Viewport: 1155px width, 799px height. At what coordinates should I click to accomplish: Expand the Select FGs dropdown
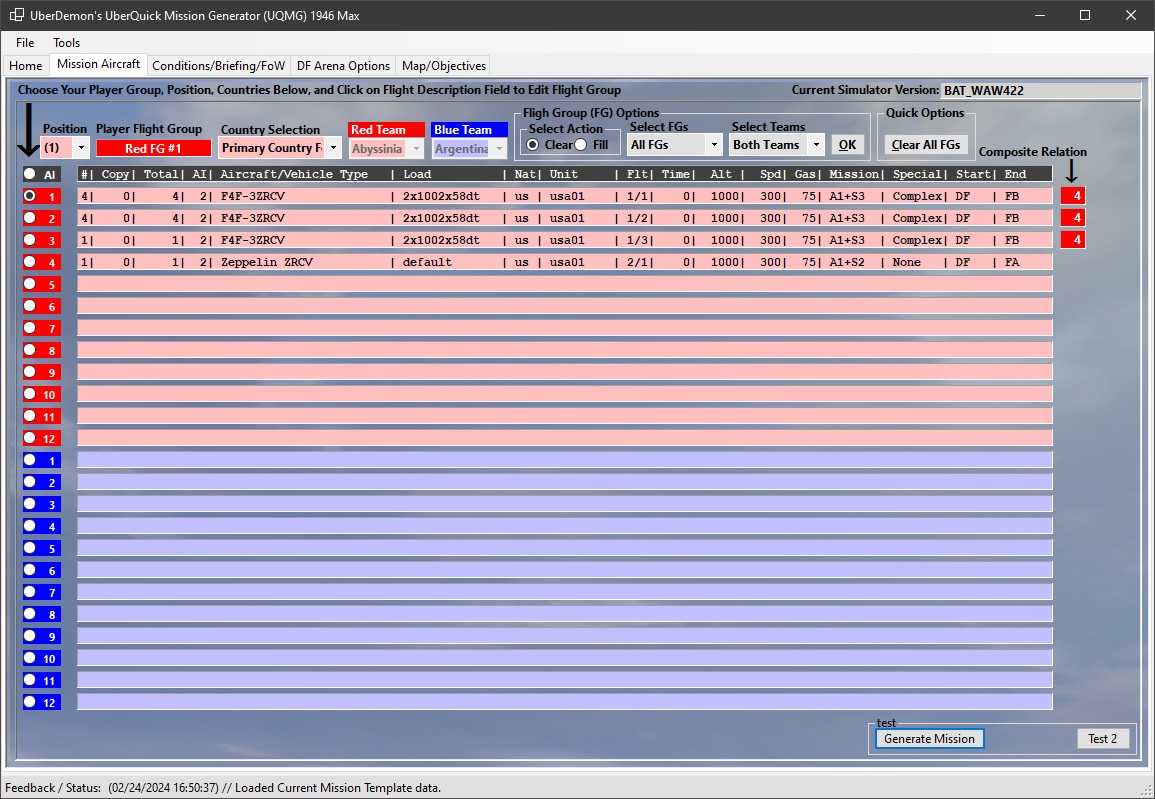714,145
